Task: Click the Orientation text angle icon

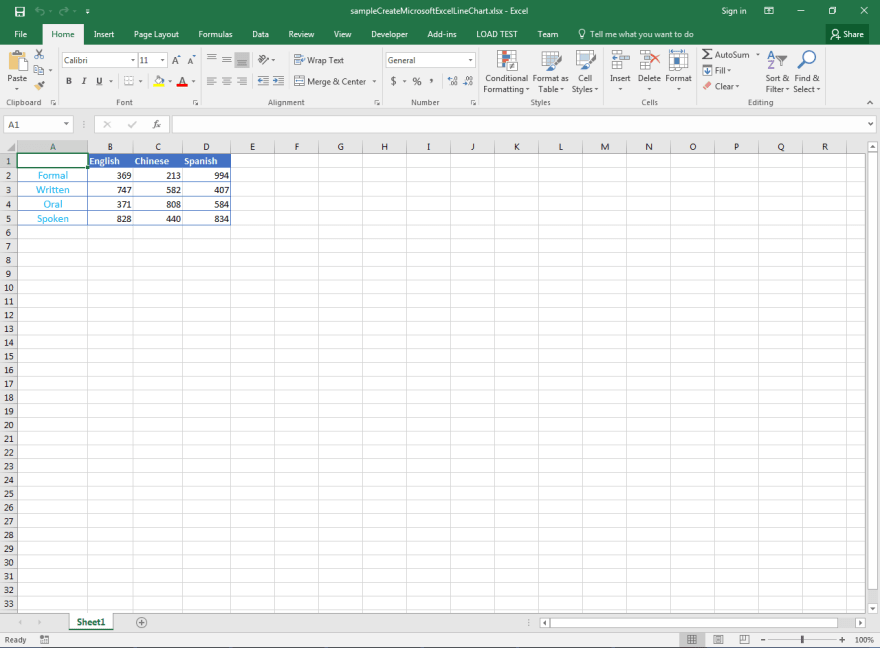Action: click(263, 59)
